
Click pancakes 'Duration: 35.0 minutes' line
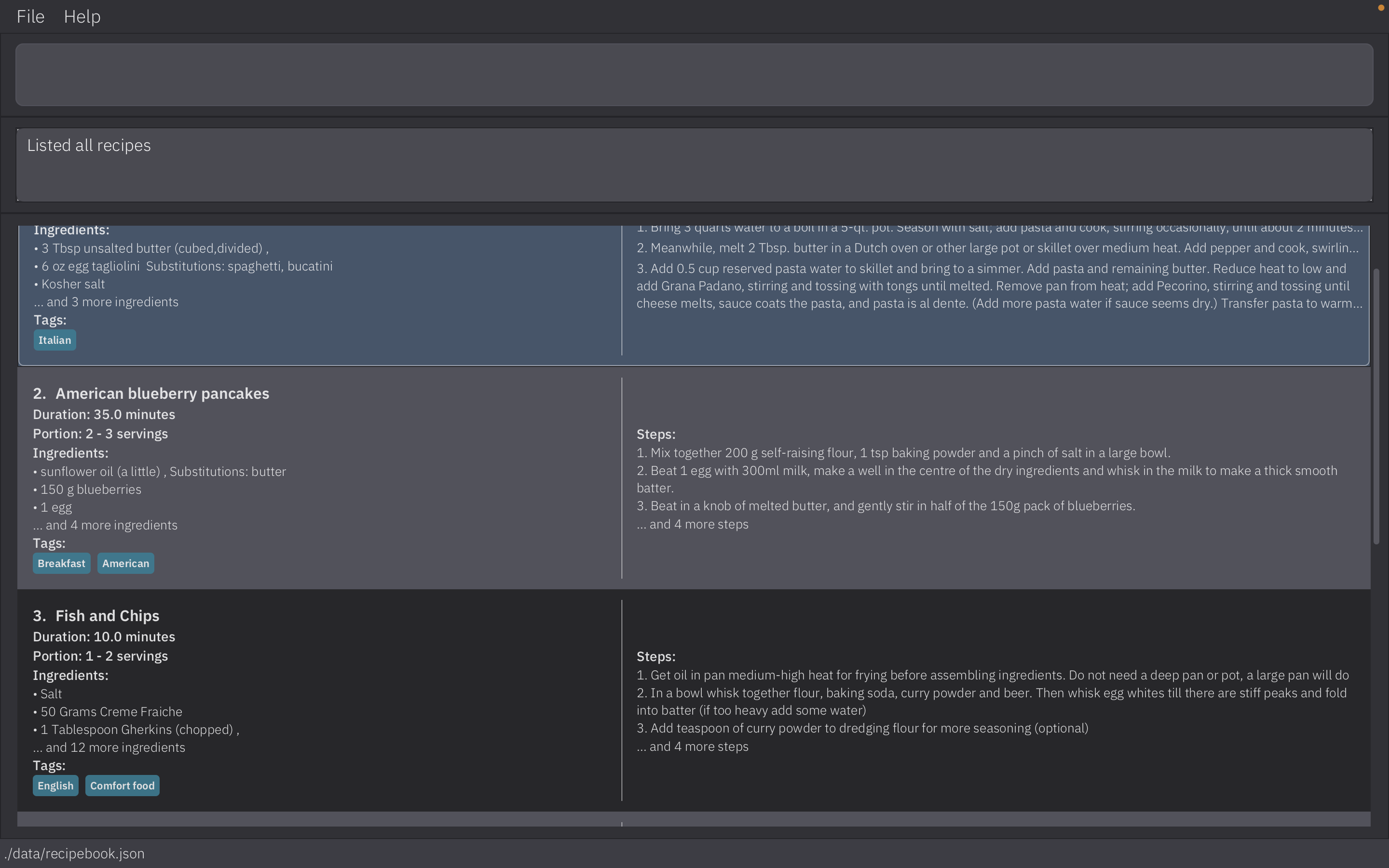[104, 415]
